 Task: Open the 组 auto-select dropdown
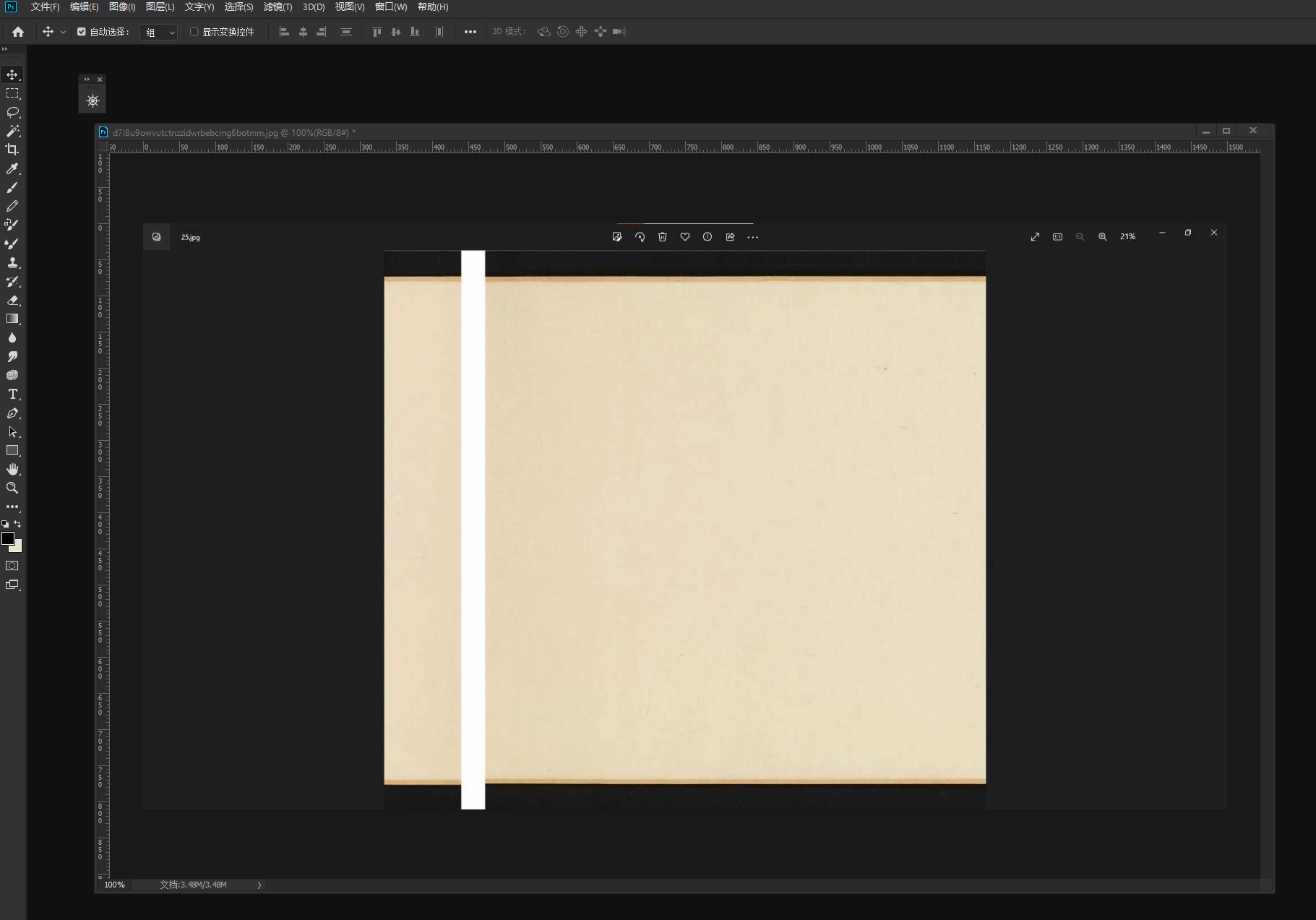[x=159, y=33]
